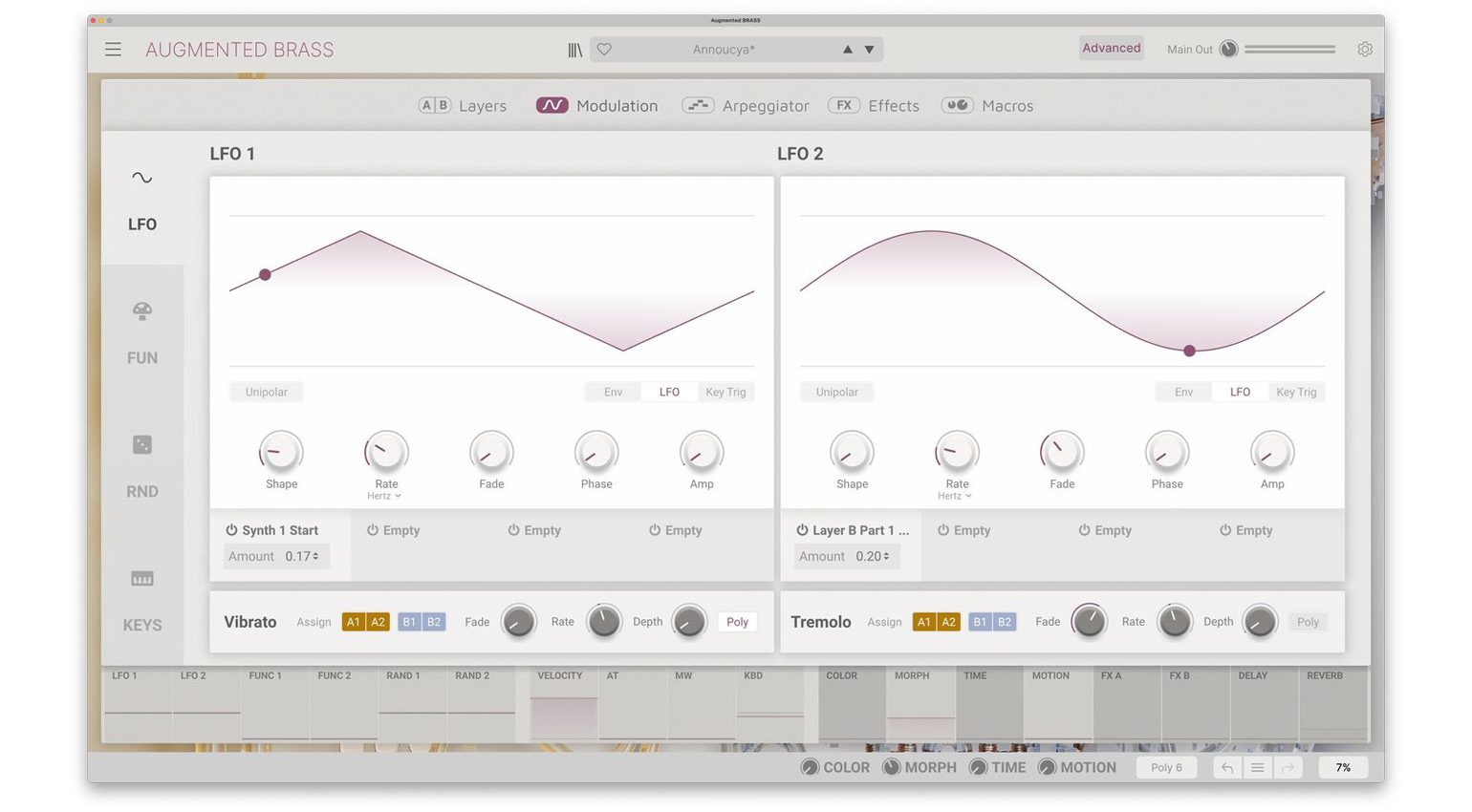Screen dimensions: 1472x812
Task: Select the RND random modulator icon
Action: click(142, 445)
